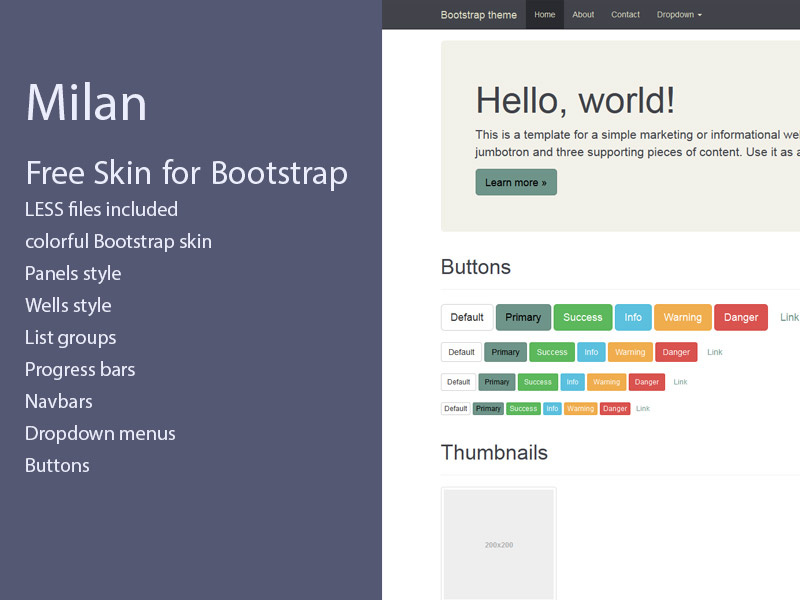This screenshot has width=800, height=600.
Task: Click the second-row Warning button
Action: pyautogui.click(x=630, y=352)
